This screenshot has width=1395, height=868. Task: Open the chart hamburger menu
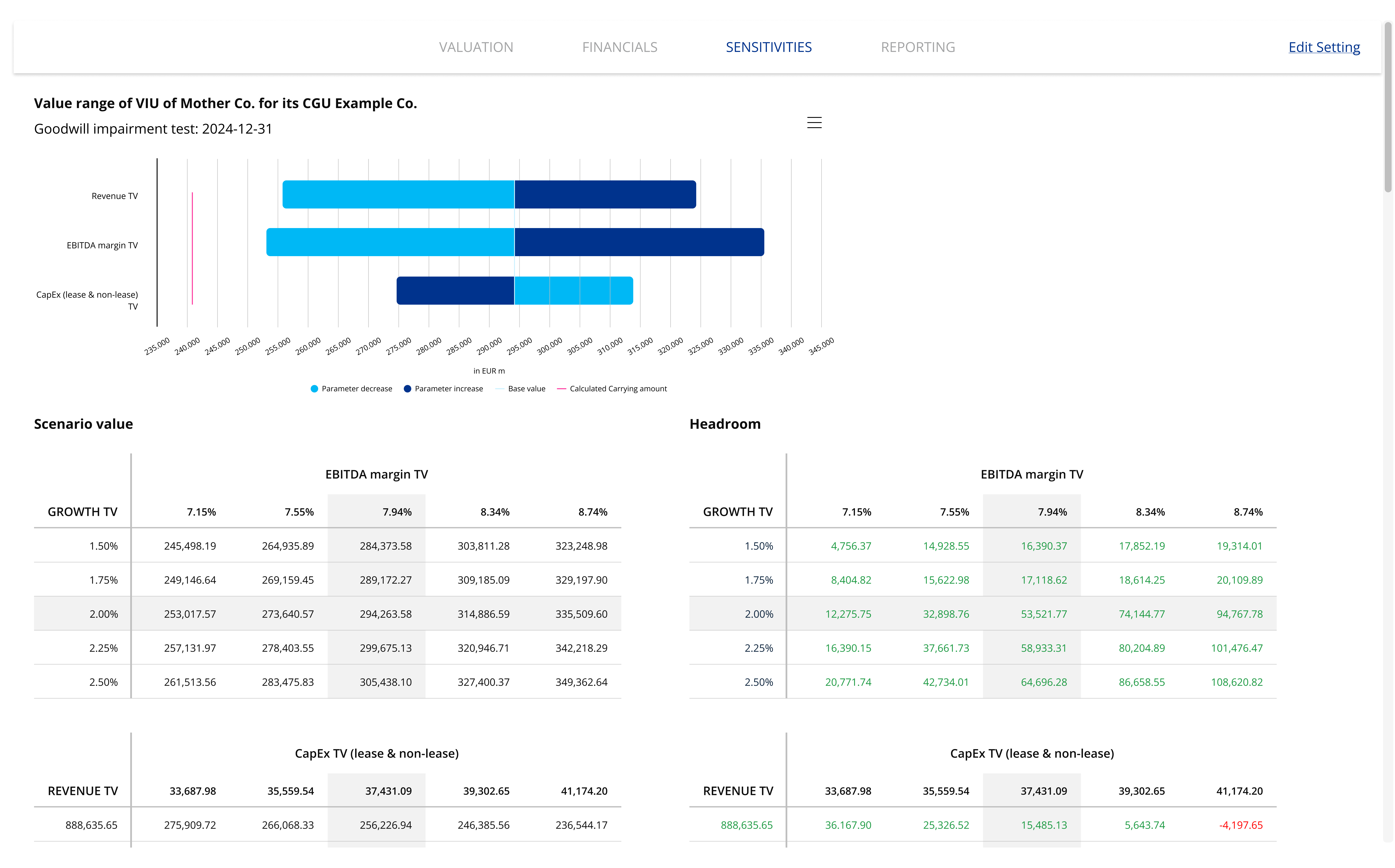point(814,122)
